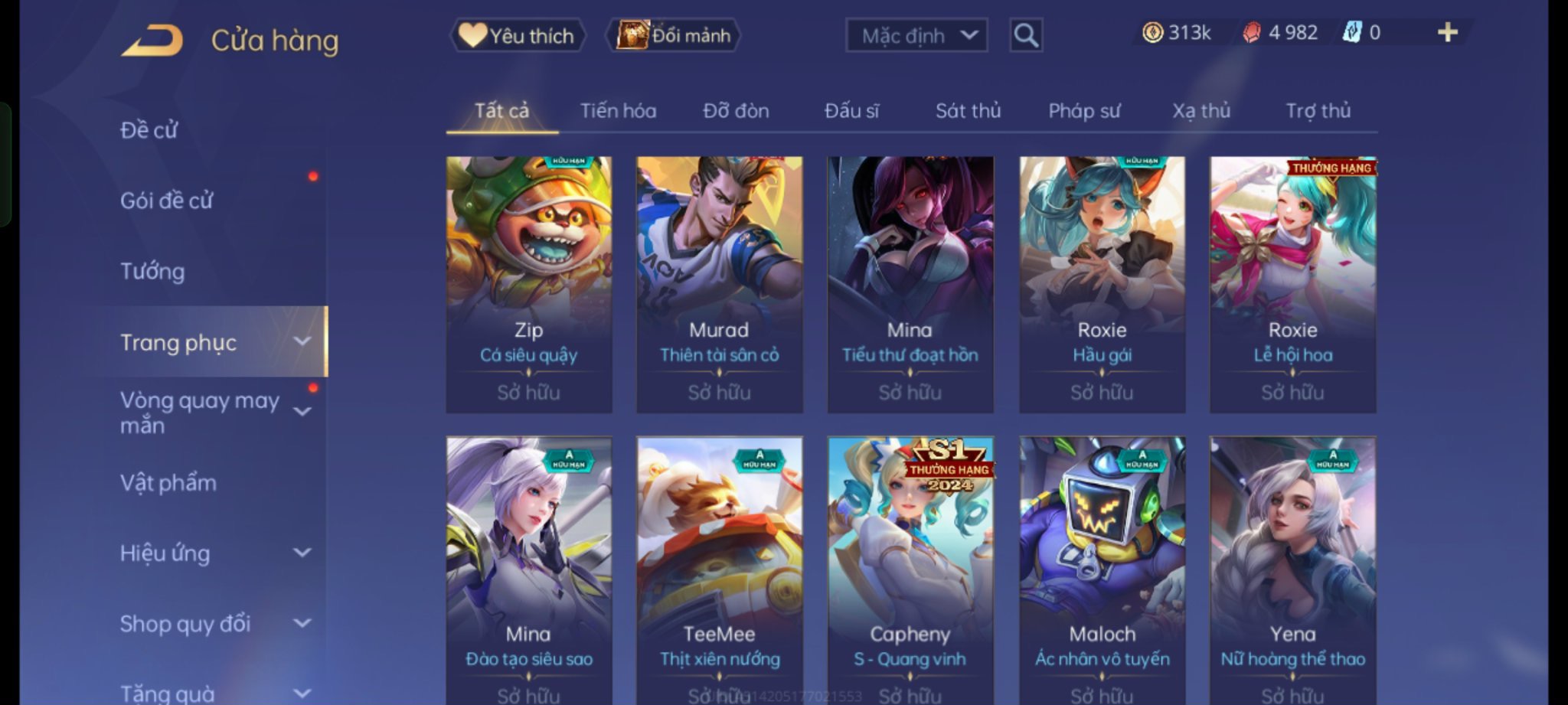
Task: Open the Đổi mảnh fragment exchange
Action: [x=674, y=35]
